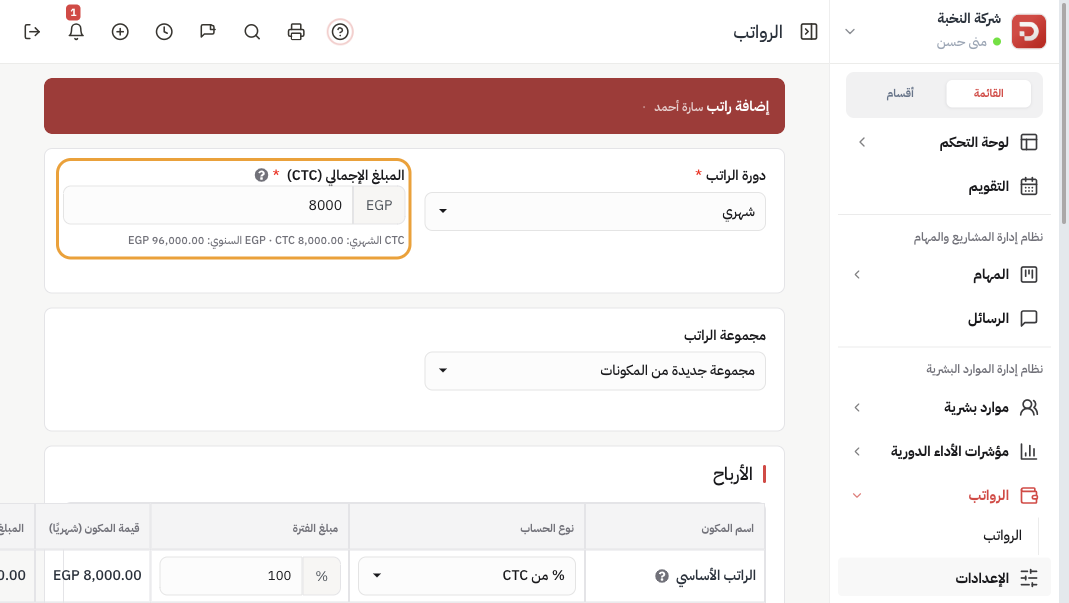Click kanban board icon beside المهام
The image size is (1069, 603).
(1028, 274)
